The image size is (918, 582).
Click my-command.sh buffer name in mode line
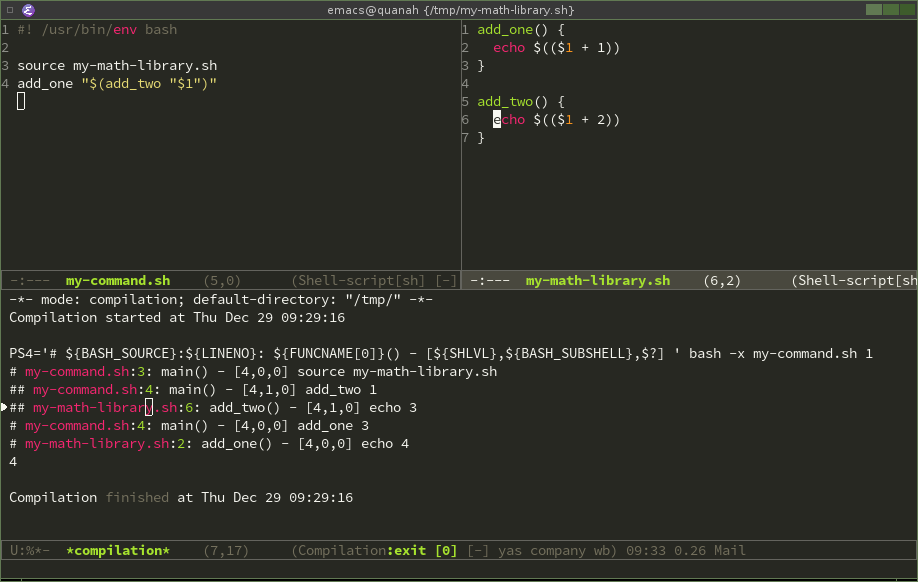pos(118,281)
